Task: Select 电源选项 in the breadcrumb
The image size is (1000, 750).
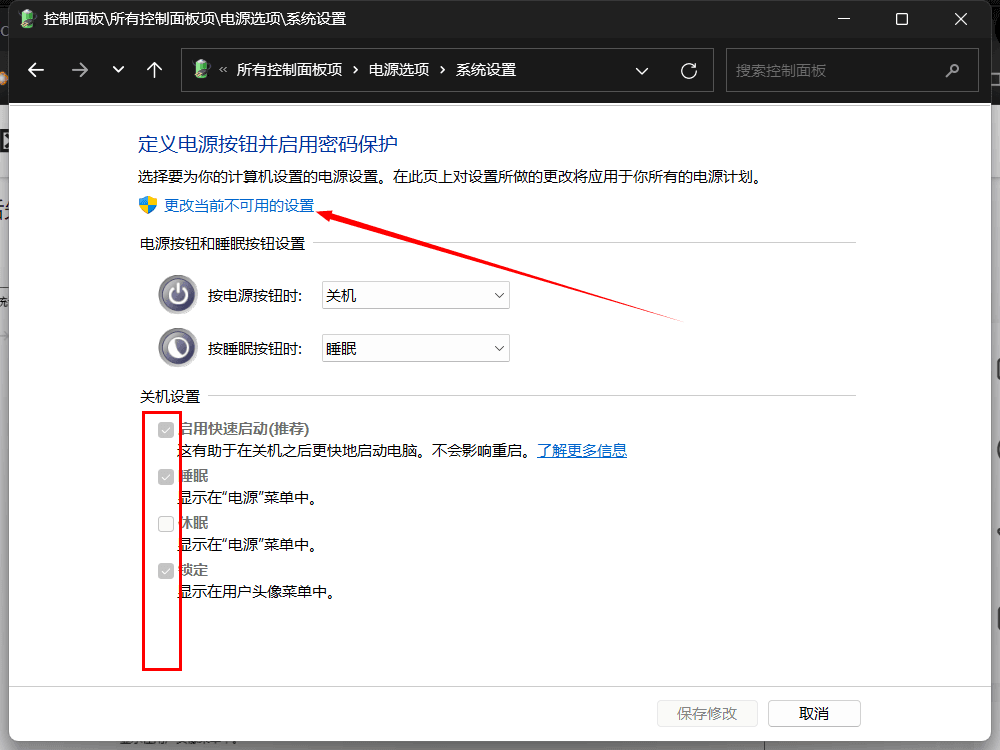Action: pyautogui.click(x=399, y=70)
